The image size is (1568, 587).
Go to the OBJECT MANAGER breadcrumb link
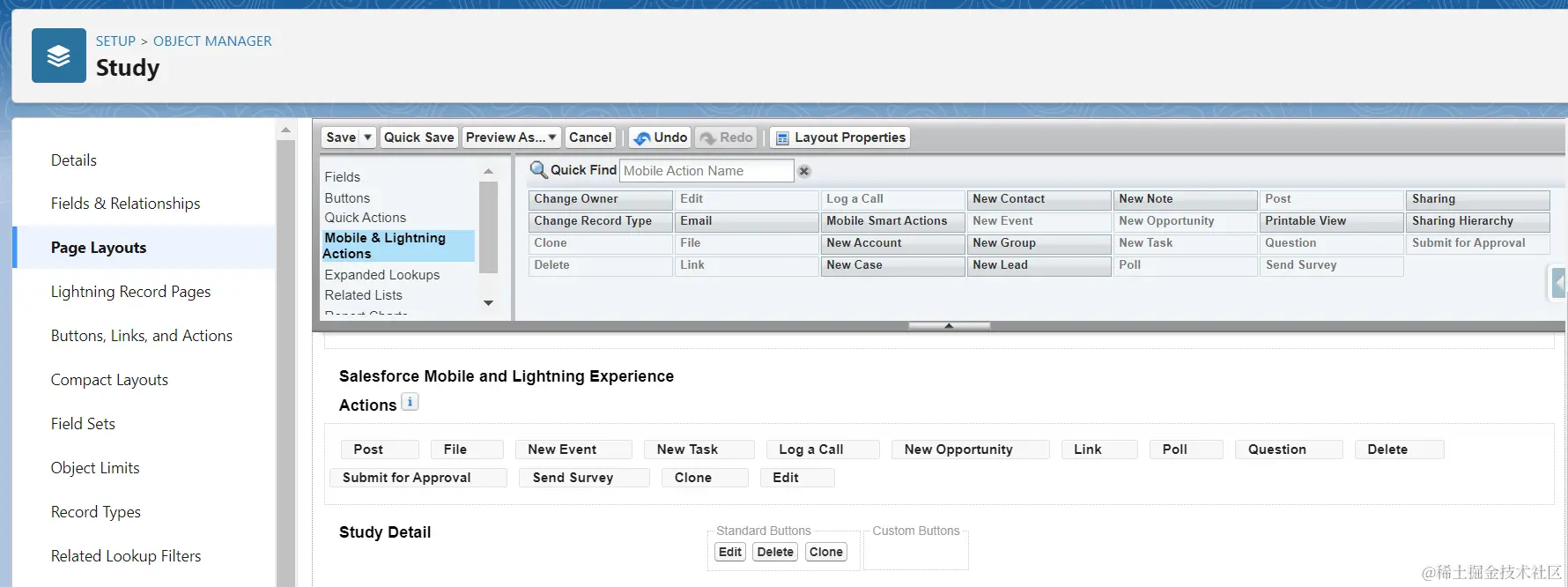point(212,41)
